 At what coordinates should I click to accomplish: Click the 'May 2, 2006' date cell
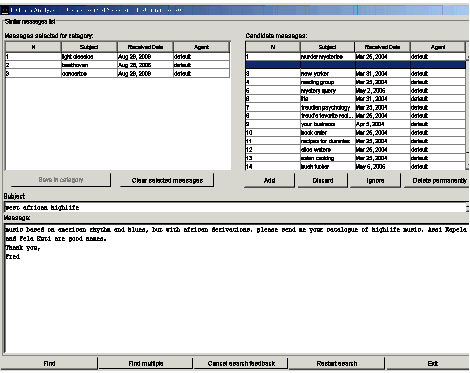tap(382, 90)
